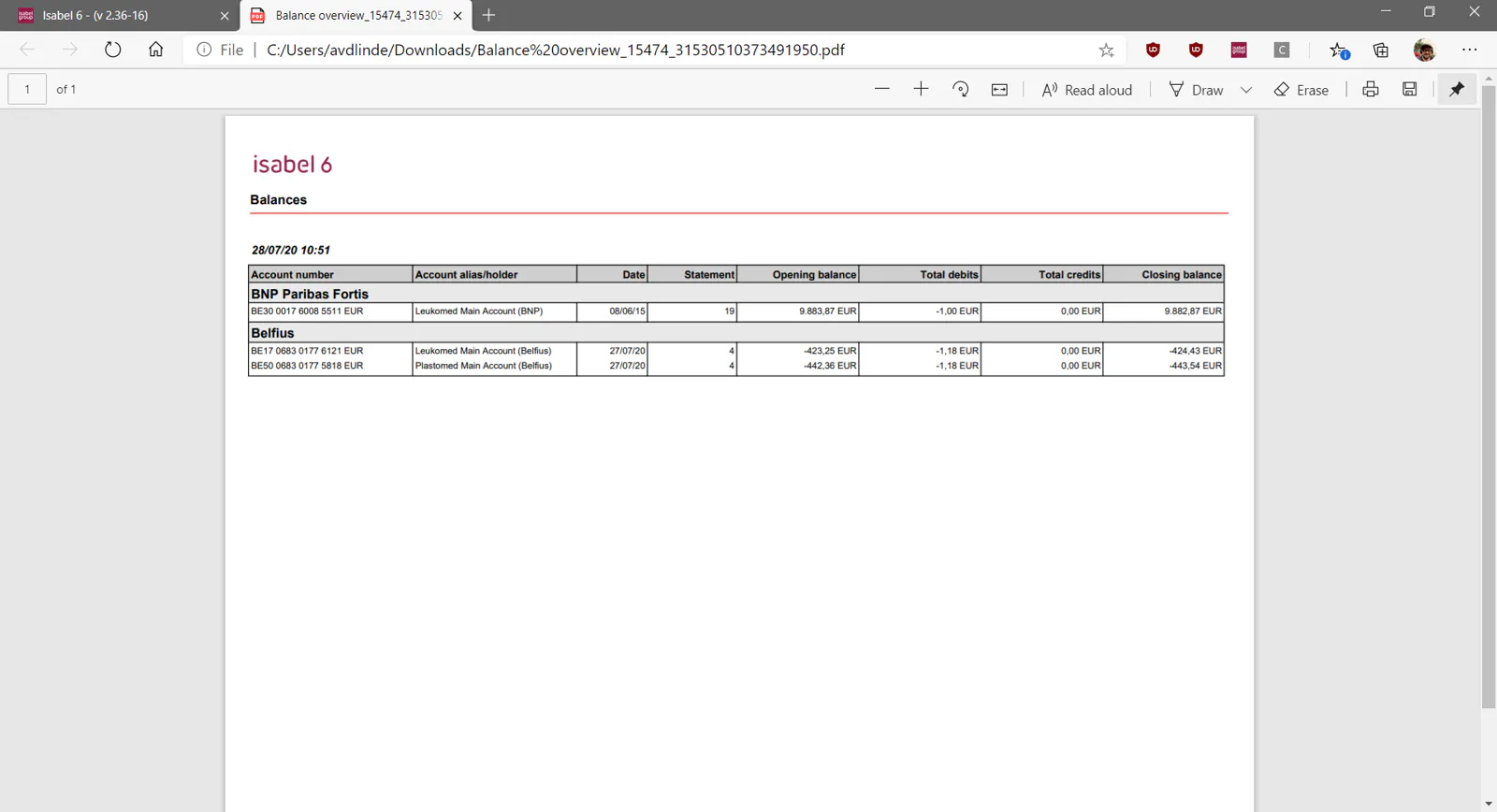This screenshot has height=812, width=1497.
Task: Open the first red shield extension
Action: pyautogui.click(x=1153, y=51)
